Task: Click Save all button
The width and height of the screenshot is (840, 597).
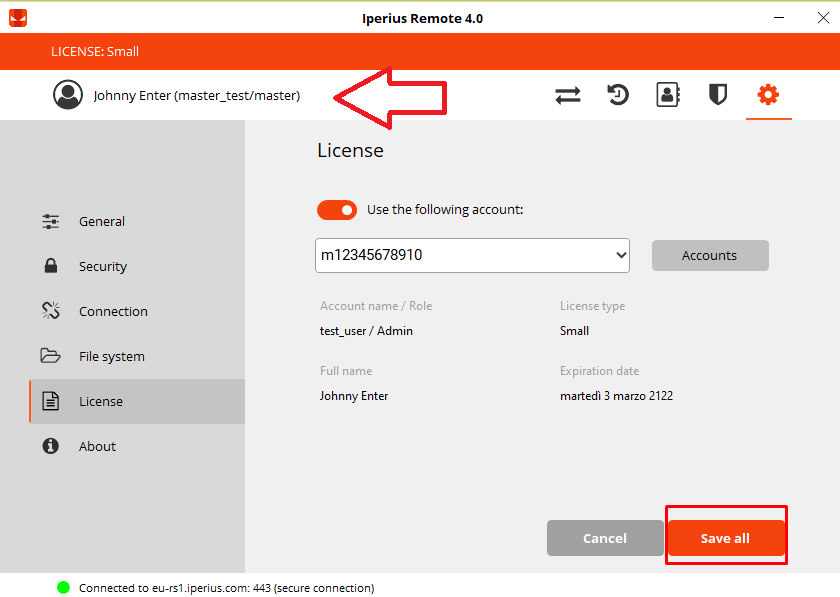Action: pos(725,538)
